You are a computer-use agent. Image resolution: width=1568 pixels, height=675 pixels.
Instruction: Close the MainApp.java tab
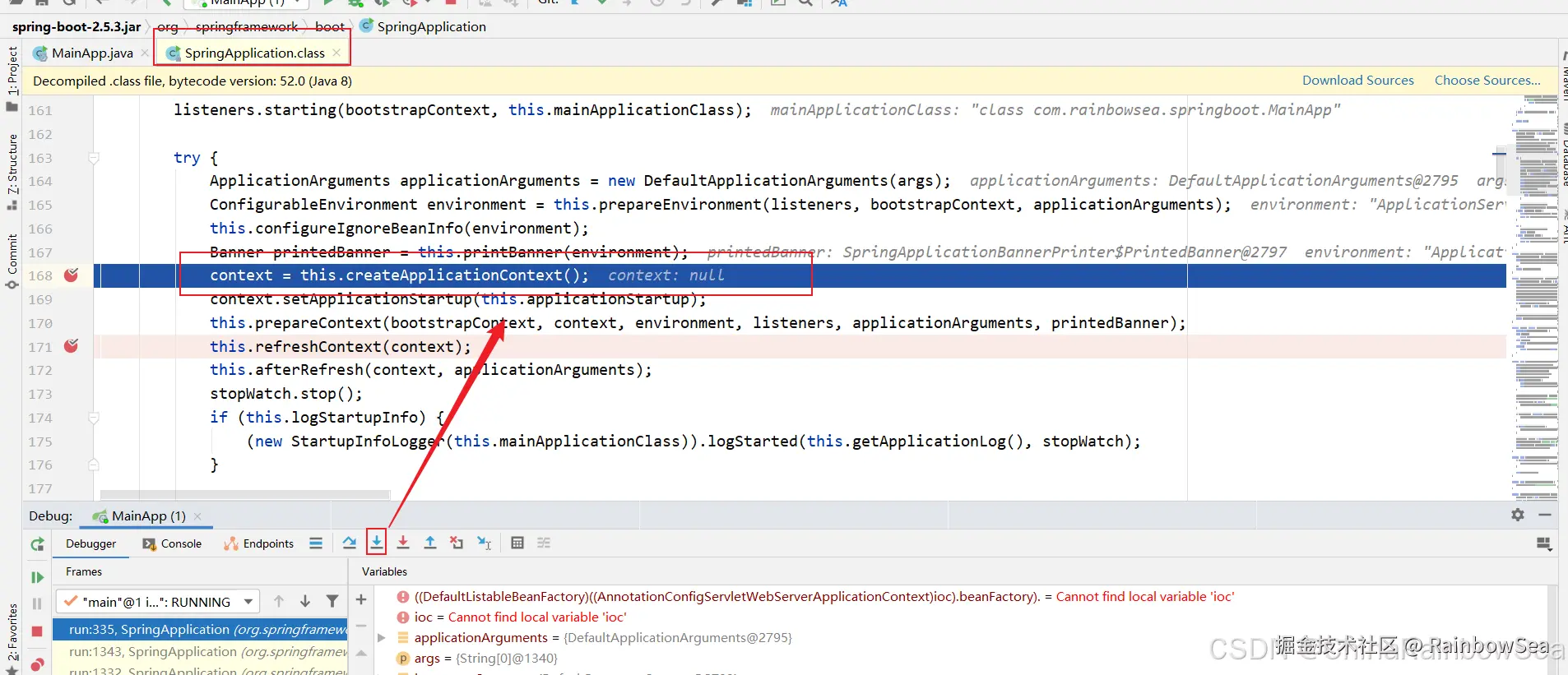pos(145,53)
